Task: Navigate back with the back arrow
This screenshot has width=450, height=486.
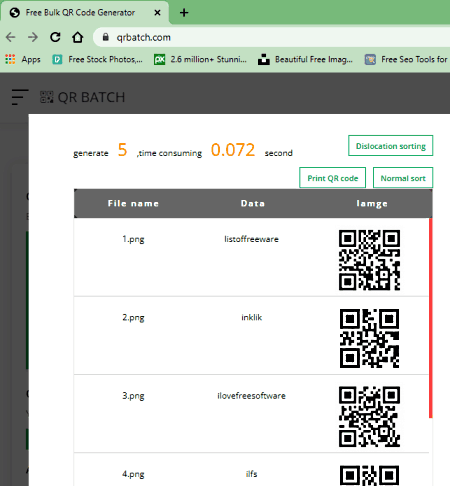Action: (x=11, y=37)
